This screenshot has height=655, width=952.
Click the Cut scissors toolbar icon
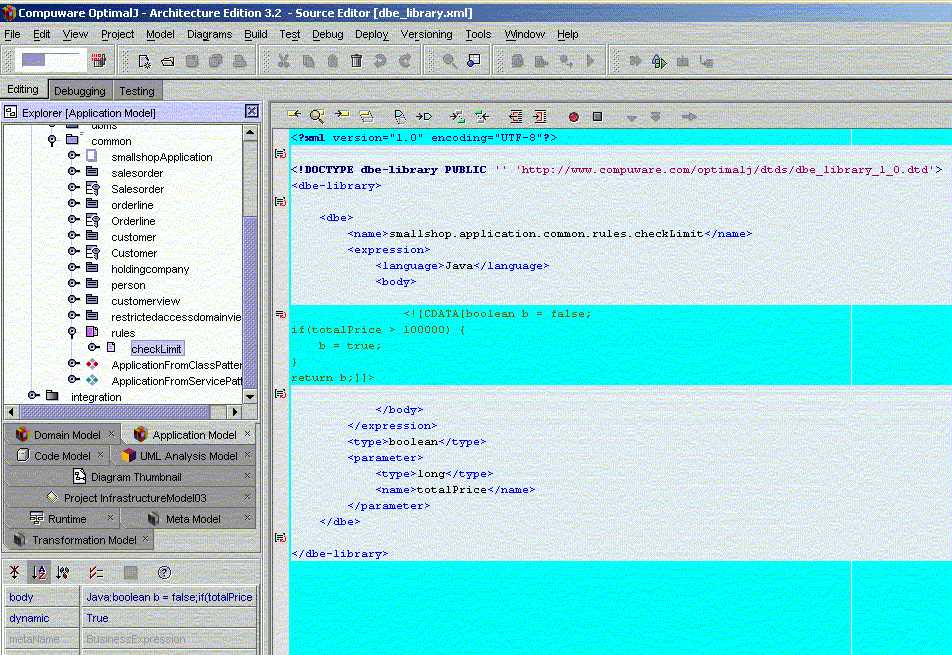(x=284, y=61)
